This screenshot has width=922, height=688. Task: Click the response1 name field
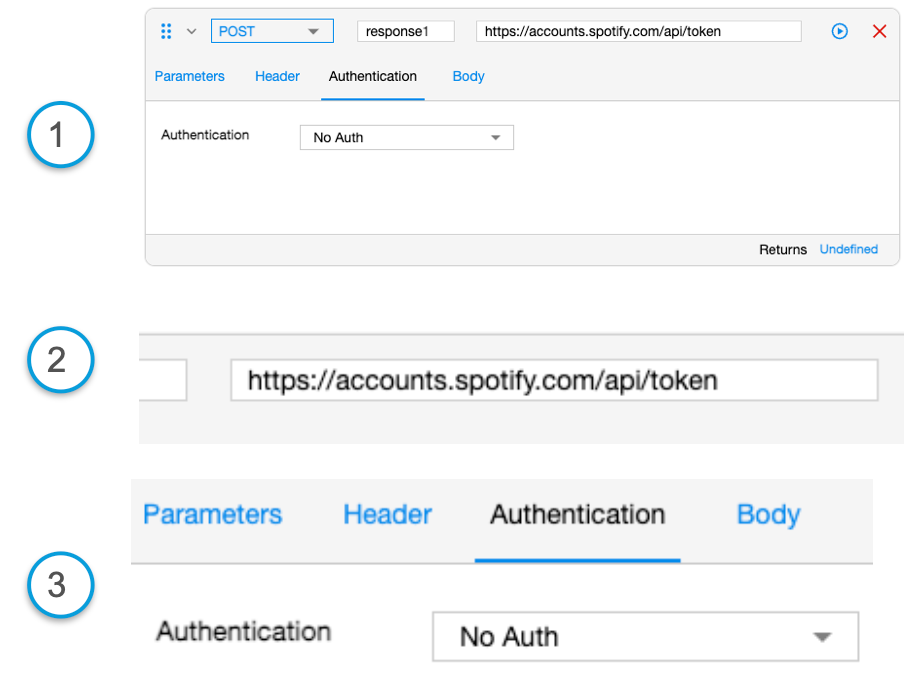click(406, 31)
